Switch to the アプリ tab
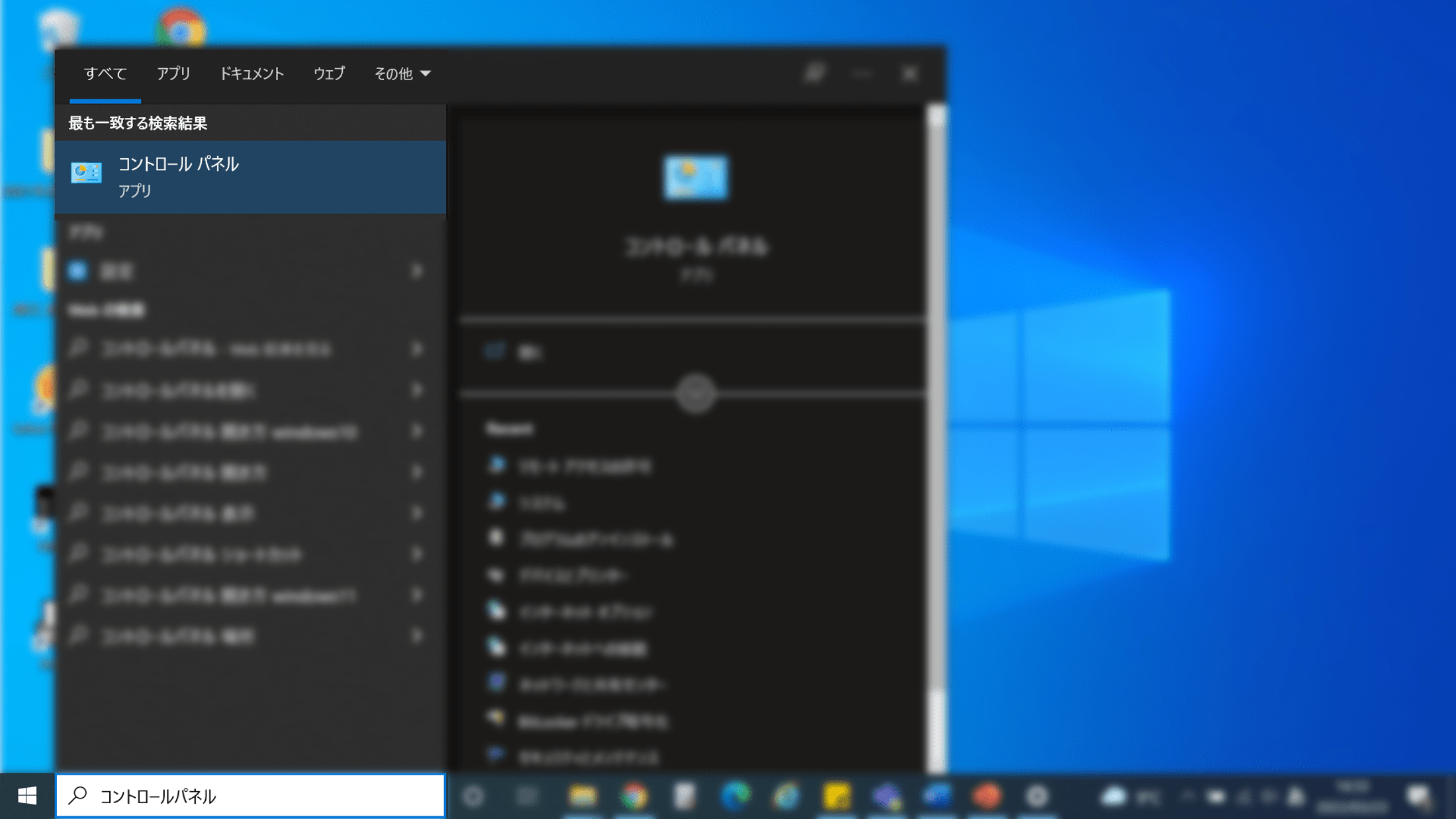Screen dimensions: 1456x819 173,73
